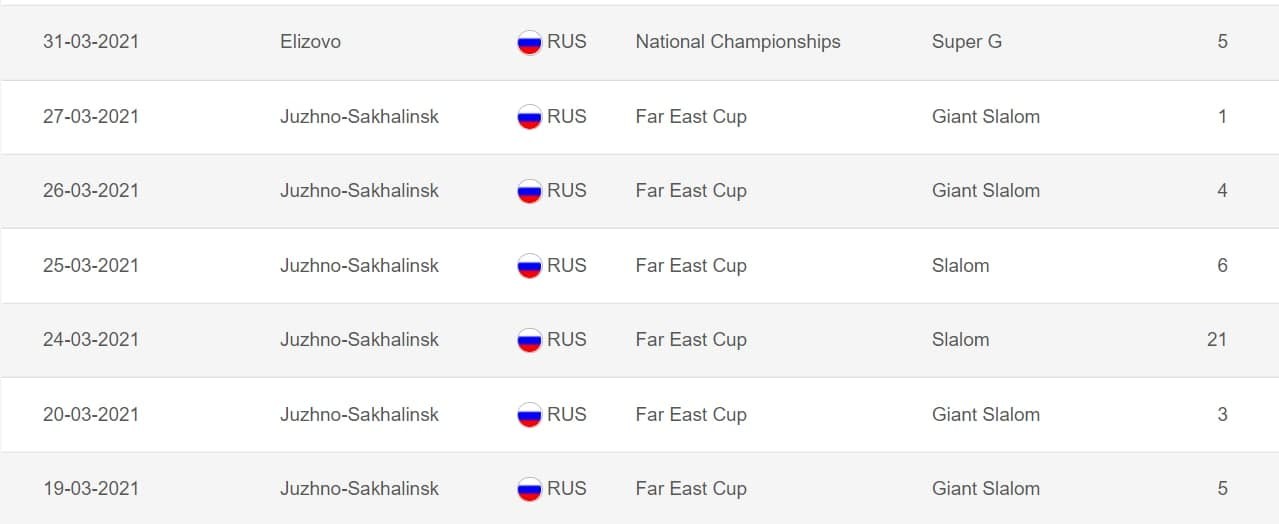
Task: Click Far East Cup in the 19-03-2021 row
Action: pos(691,489)
